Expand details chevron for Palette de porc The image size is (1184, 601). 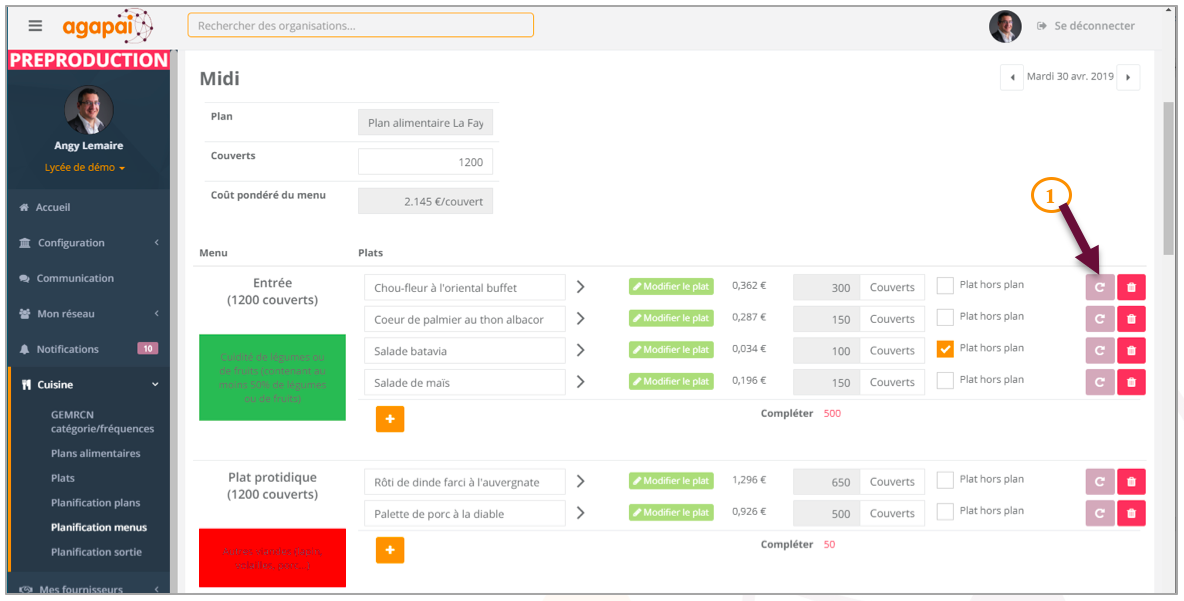tap(581, 513)
